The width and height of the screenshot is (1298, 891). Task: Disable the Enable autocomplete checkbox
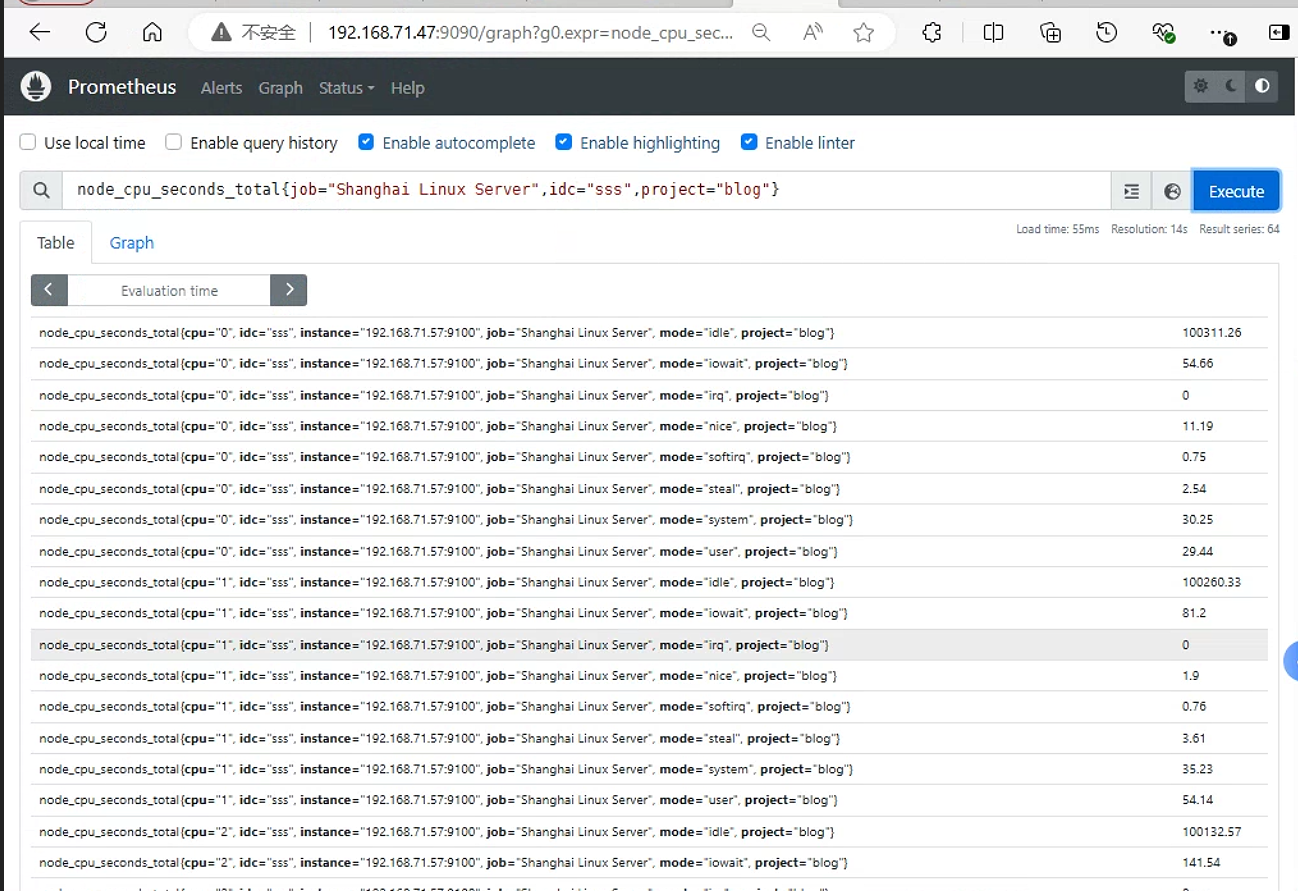(x=366, y=142)
